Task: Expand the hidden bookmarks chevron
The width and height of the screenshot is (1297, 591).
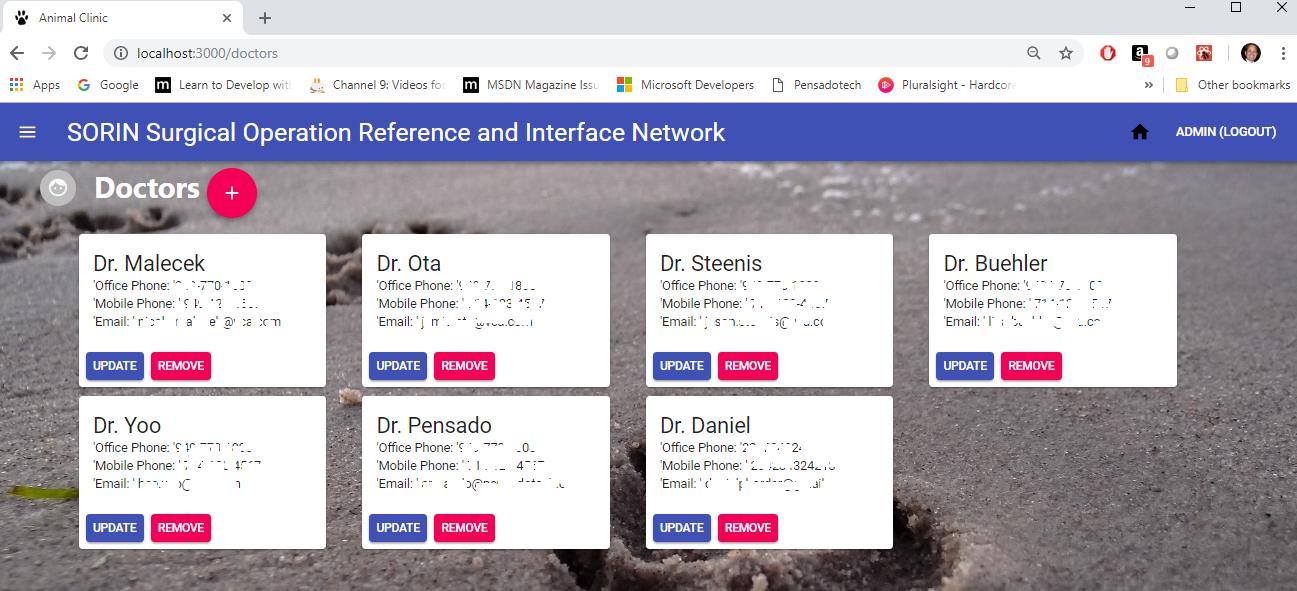Action: tap(1148, 85)
